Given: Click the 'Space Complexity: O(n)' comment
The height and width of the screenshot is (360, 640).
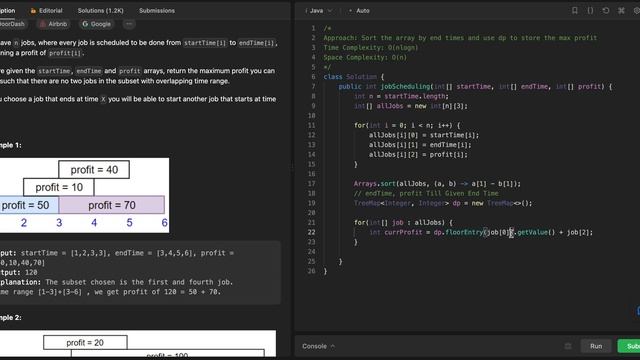Looking at the screenshot, I should [365, 58].
